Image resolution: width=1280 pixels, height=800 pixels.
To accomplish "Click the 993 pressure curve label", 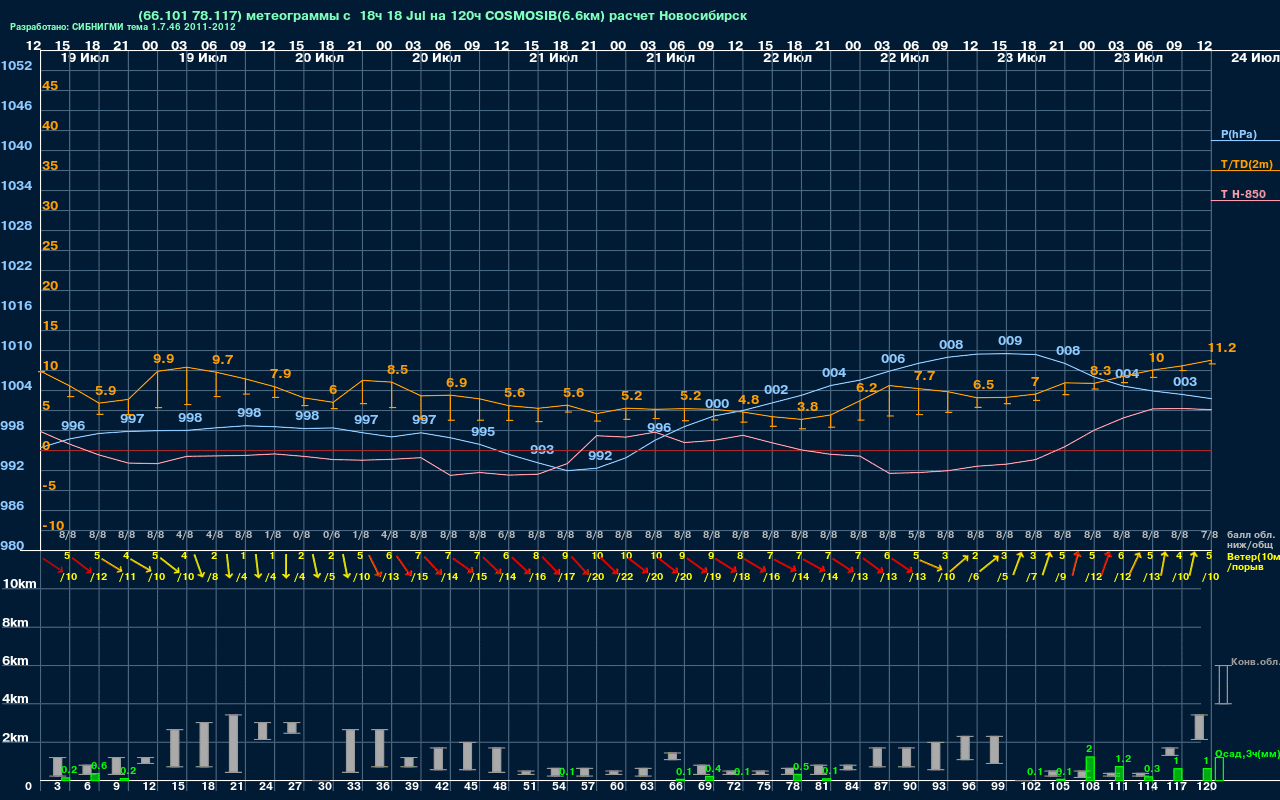I will click(542, 450).
